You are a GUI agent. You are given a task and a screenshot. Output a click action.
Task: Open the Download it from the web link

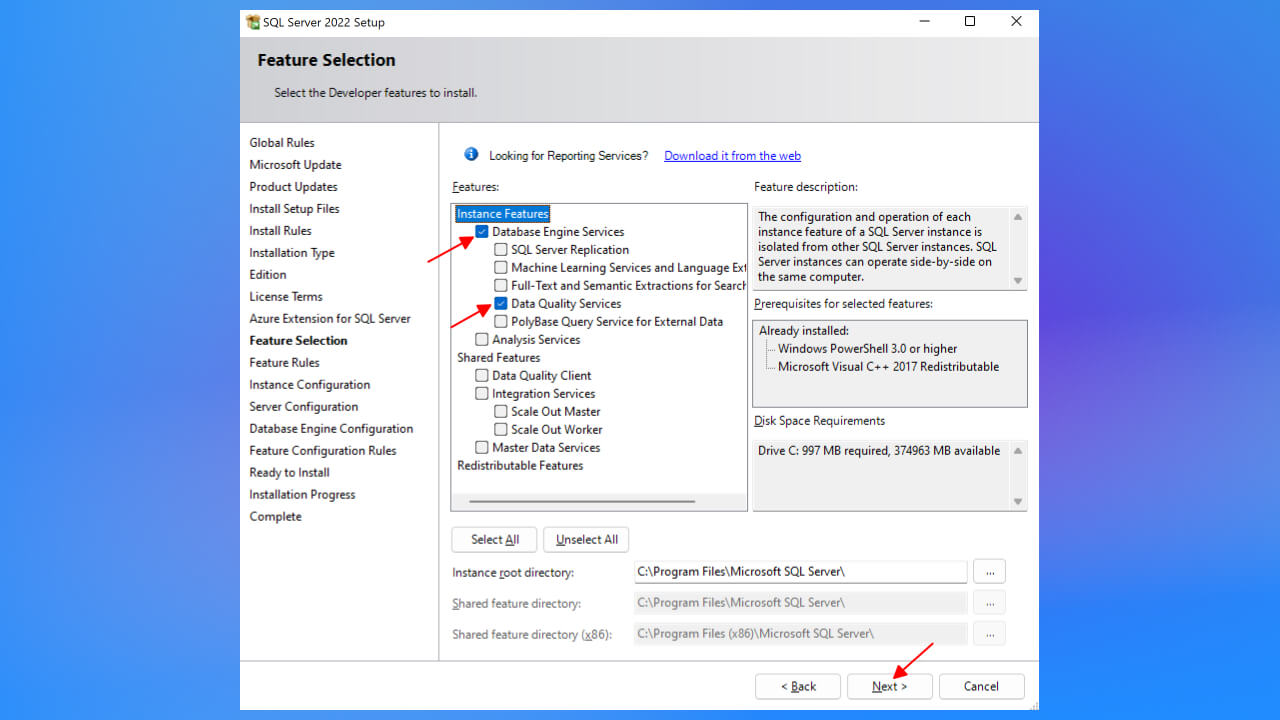[x=732, y=156]
